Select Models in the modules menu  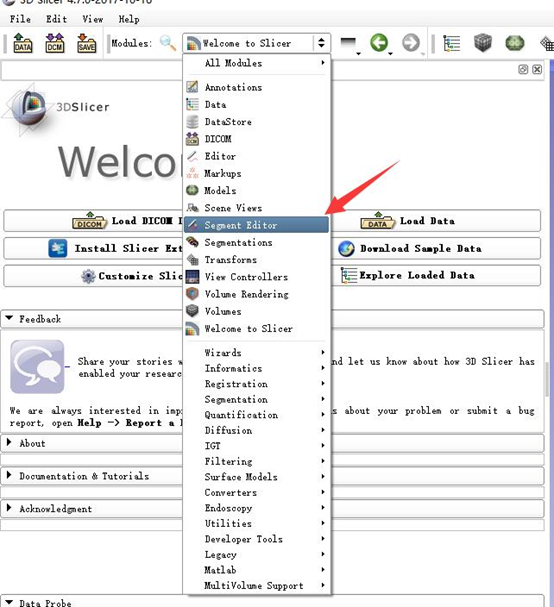click(257, 190)
